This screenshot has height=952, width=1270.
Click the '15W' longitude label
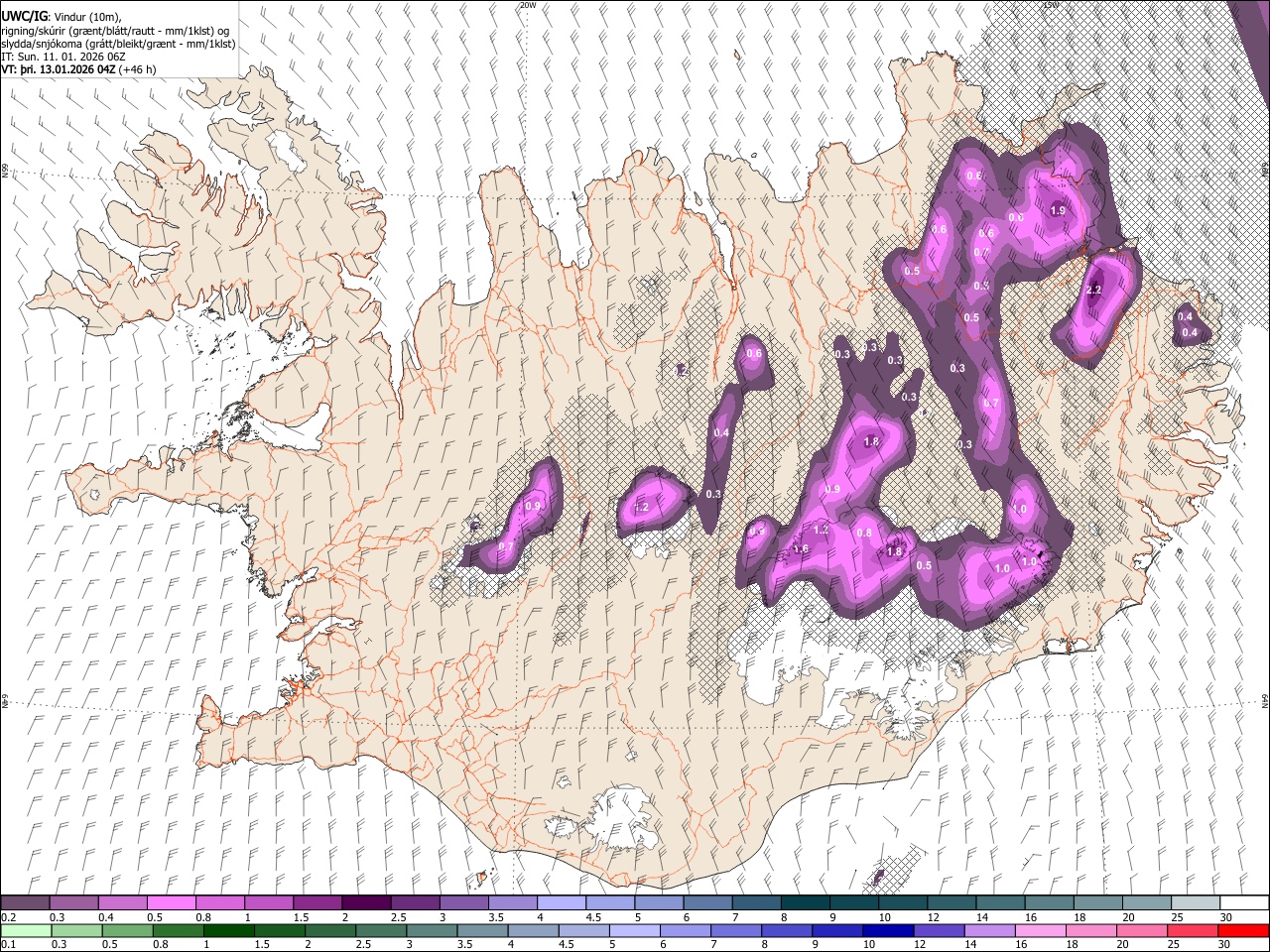click(x=1052, y=5)
